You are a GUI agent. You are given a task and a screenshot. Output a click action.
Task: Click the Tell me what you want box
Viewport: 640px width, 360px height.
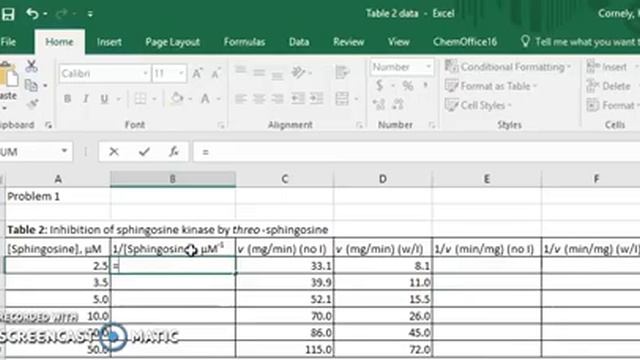tap(580, 42)
